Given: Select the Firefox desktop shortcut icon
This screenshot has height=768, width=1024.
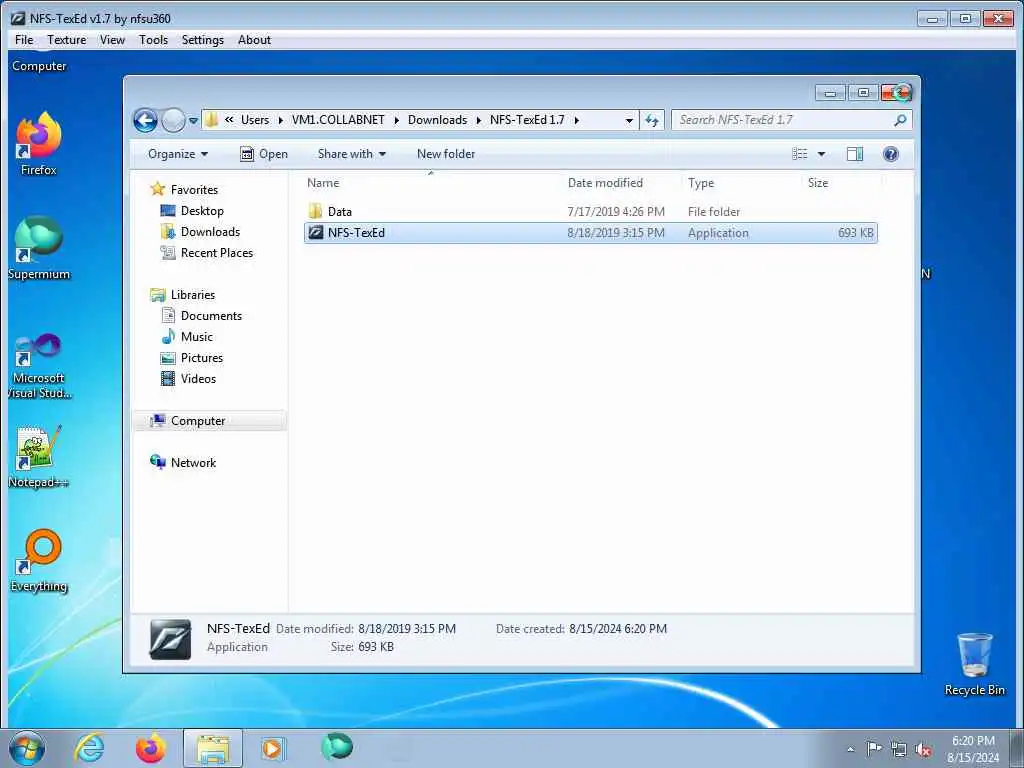Looking at the screenshot, I should 39,144.
